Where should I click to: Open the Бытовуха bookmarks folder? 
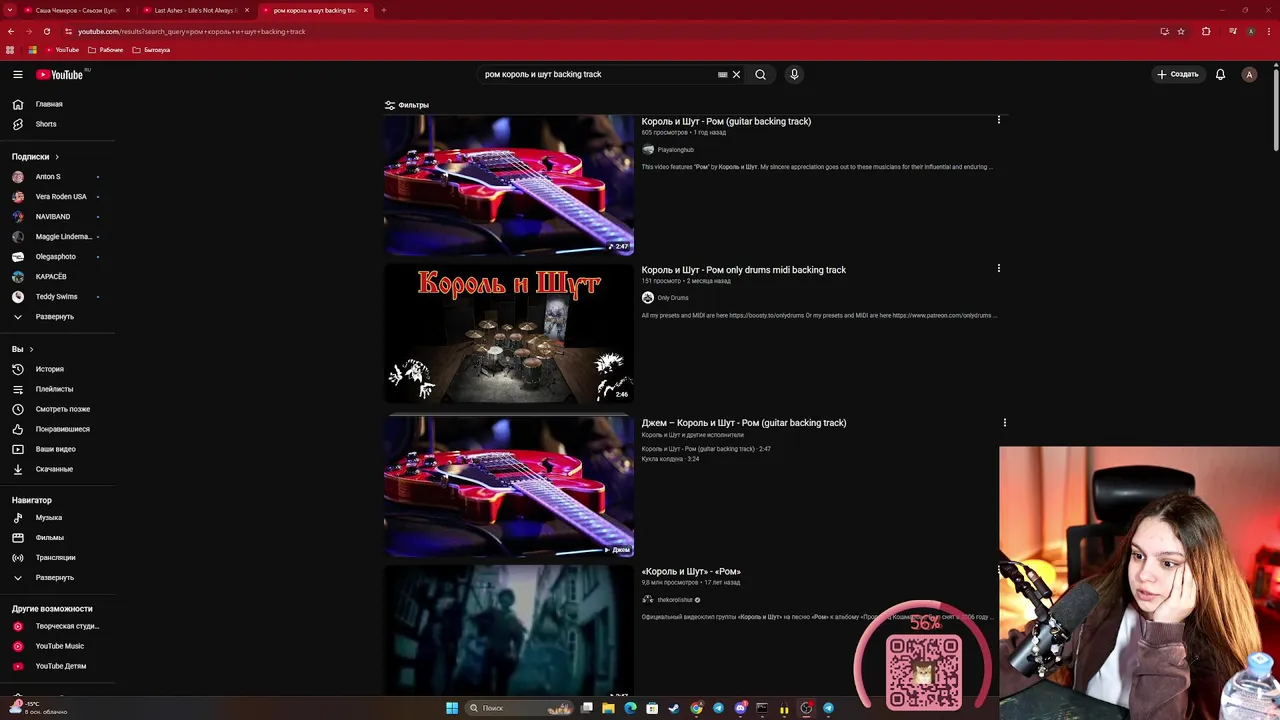pos(151,50)
